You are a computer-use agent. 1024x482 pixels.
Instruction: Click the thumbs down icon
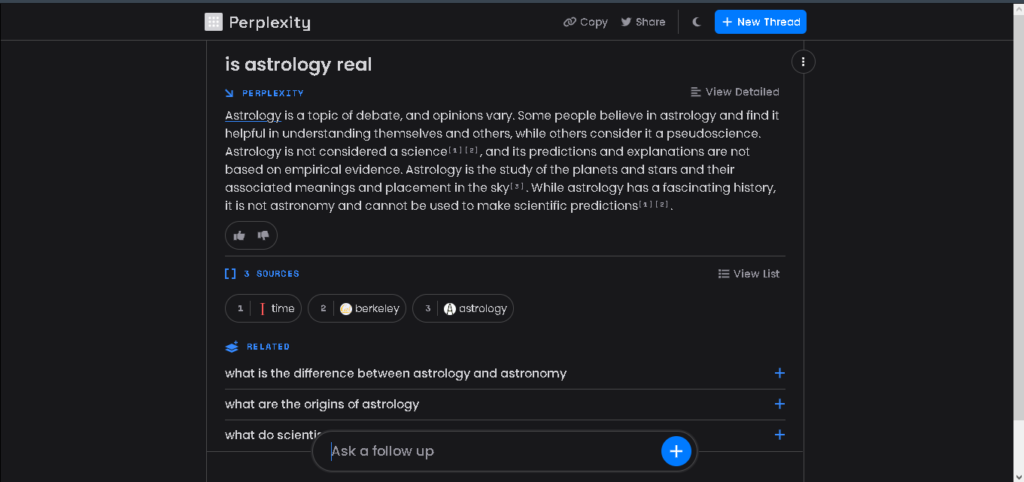263,236
